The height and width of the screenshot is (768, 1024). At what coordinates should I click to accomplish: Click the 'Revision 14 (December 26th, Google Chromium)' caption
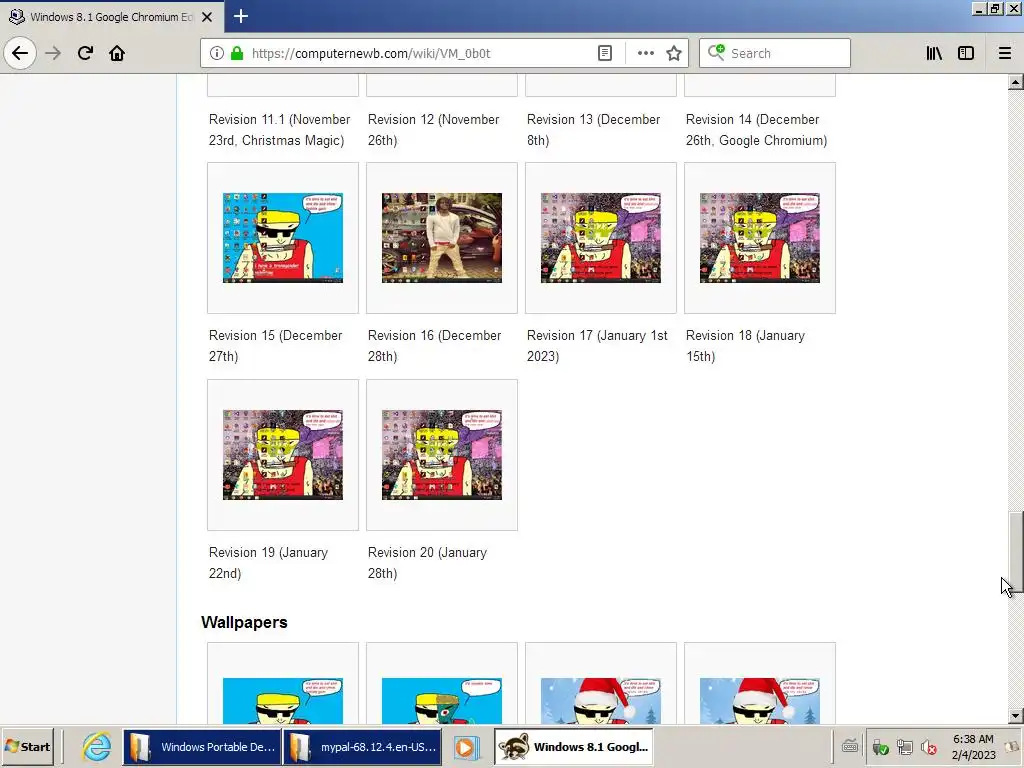pyautogui.click(x=756, y=130)
